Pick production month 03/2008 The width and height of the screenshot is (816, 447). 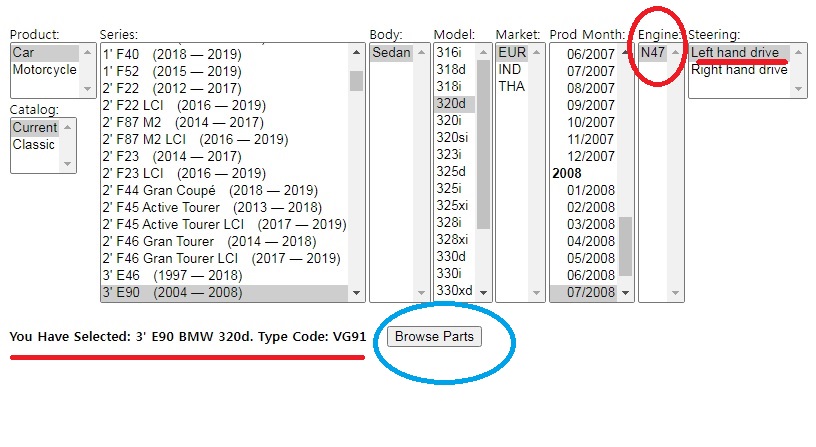tap(584, 224)
